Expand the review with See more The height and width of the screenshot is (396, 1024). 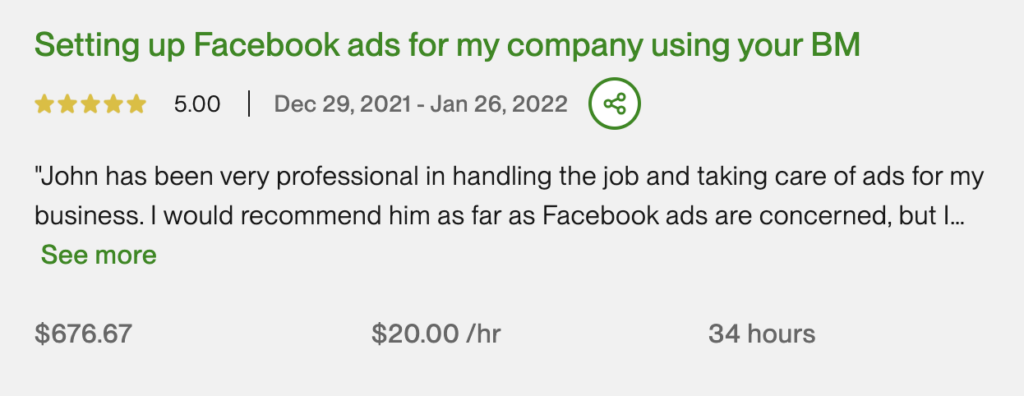[x=99, y=255]
